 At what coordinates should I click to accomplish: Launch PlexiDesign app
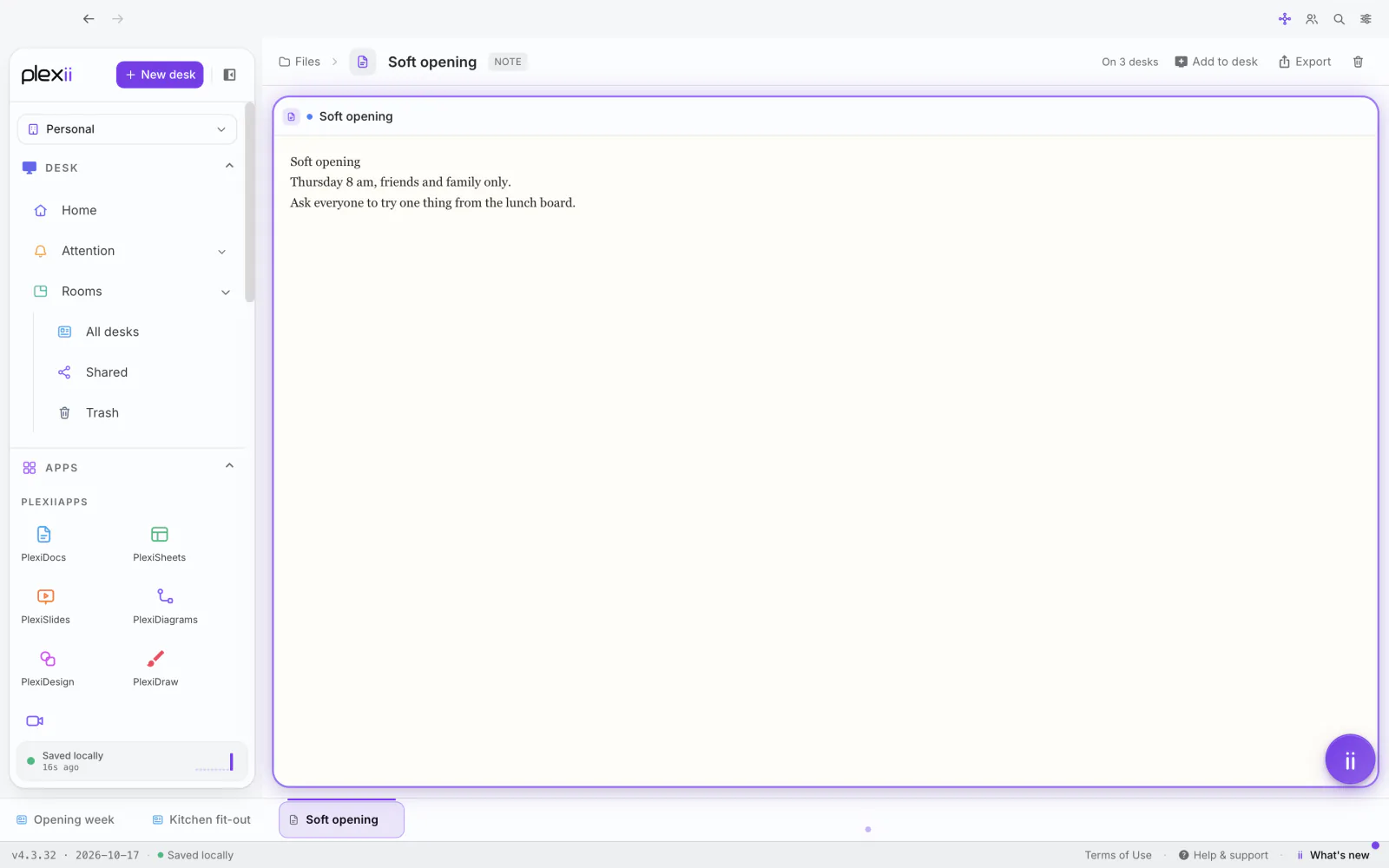coord(48,668)
